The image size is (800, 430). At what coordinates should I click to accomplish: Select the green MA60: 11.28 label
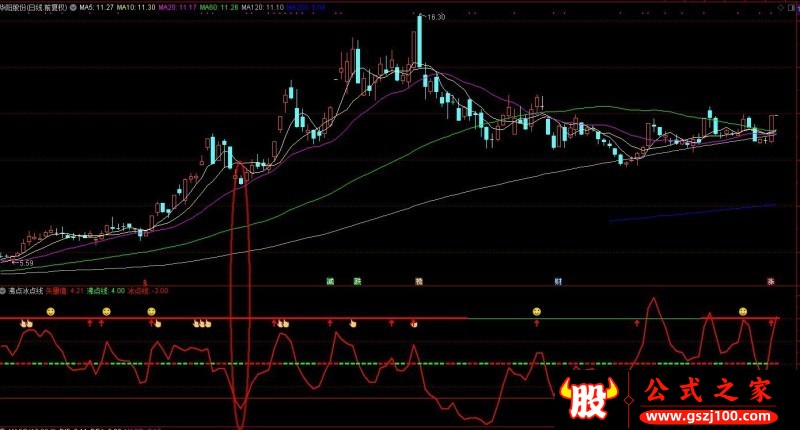pyautogui.click(x=219, y=8)
